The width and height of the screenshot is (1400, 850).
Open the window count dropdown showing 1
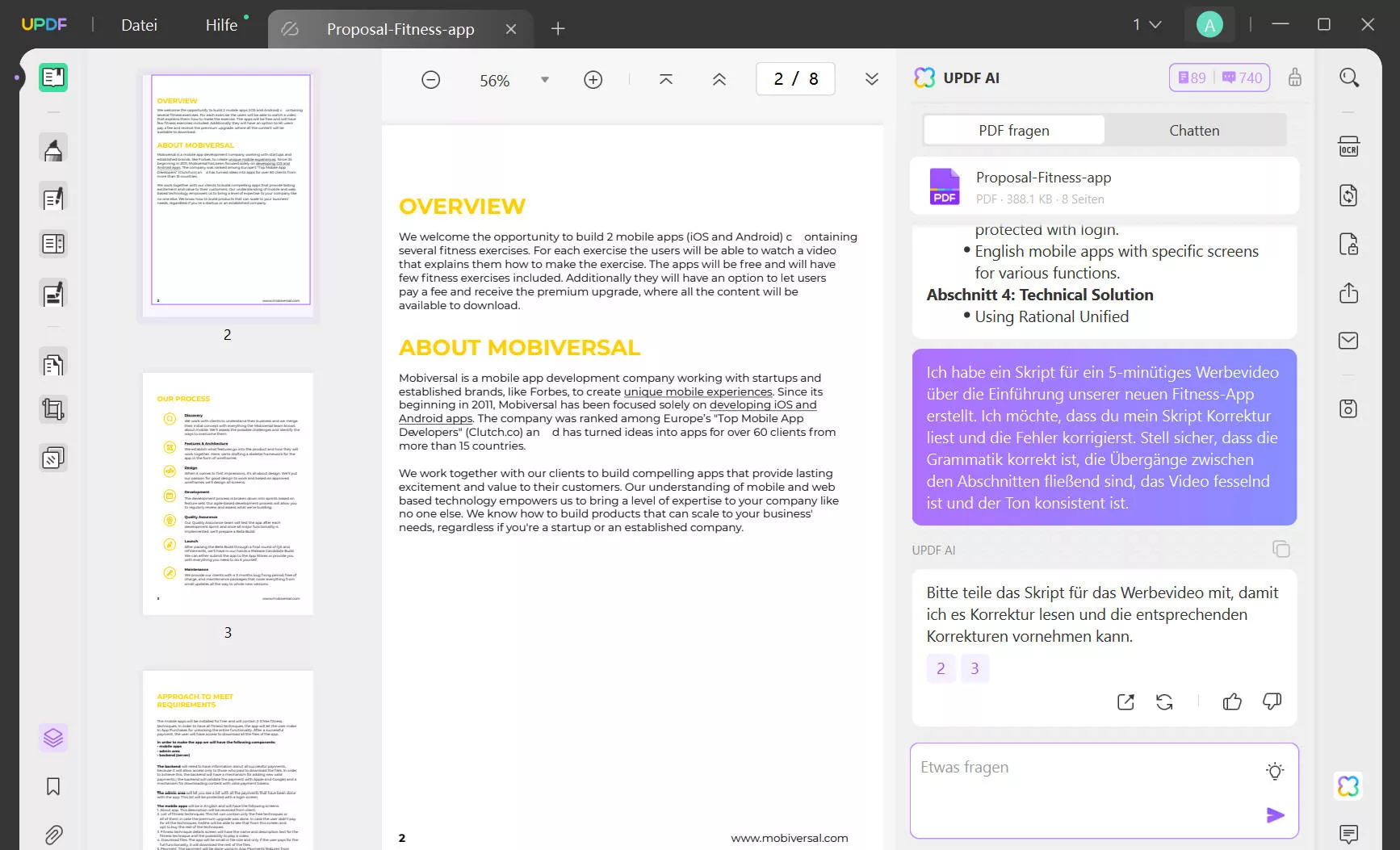pos(1146,24)
